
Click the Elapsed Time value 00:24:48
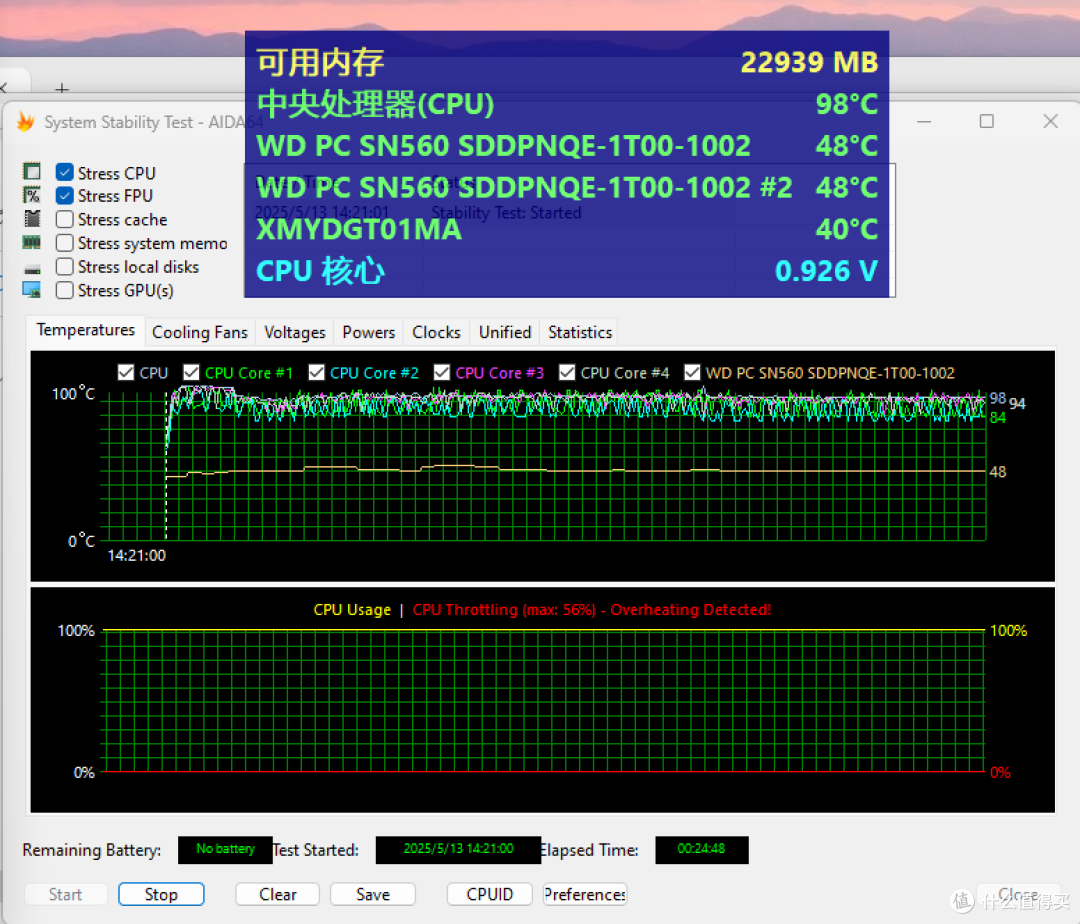pos(701,849)
